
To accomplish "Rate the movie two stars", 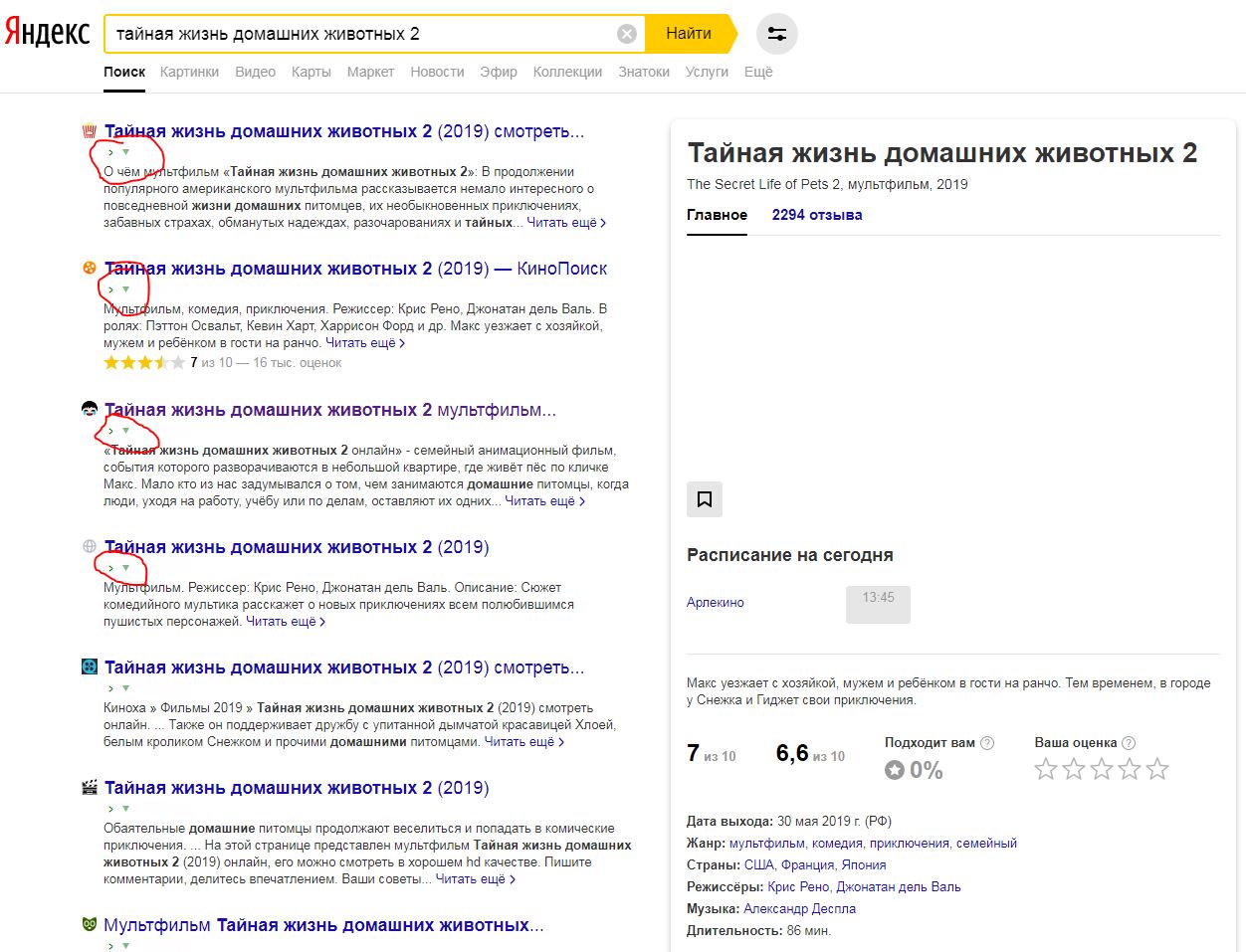I will (1074, 769).
